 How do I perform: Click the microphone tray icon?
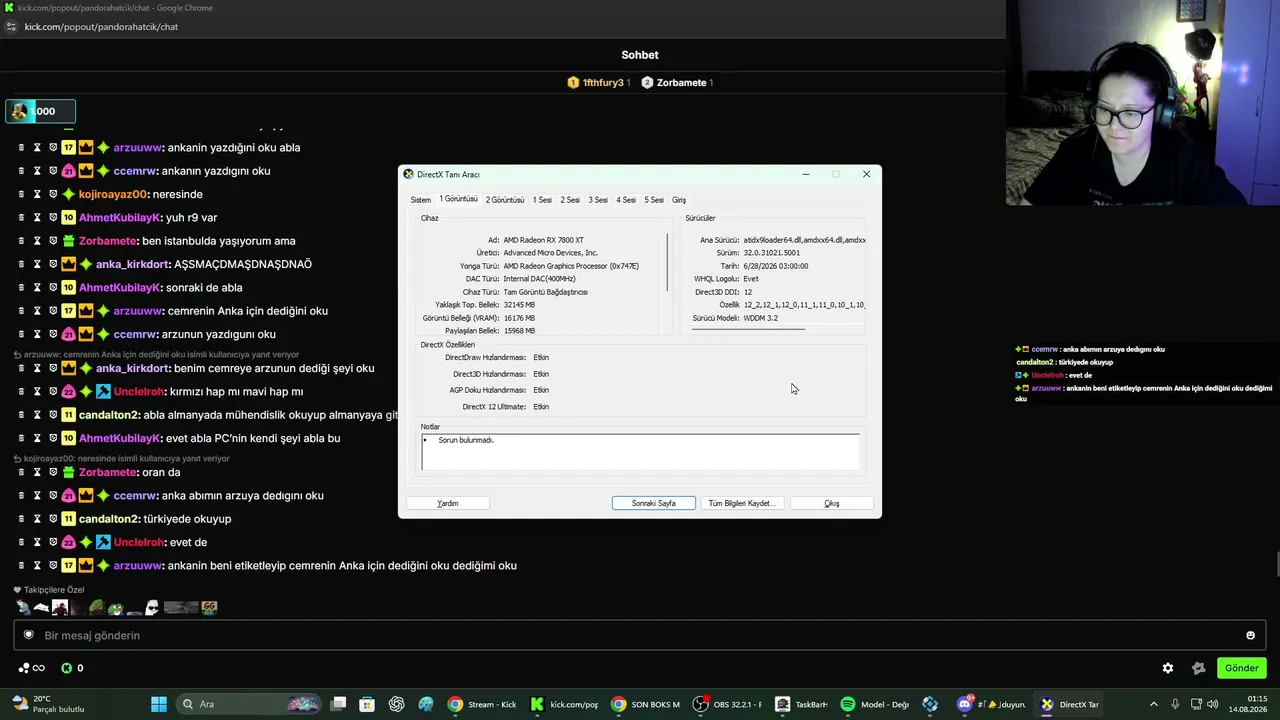(1175, 704)
